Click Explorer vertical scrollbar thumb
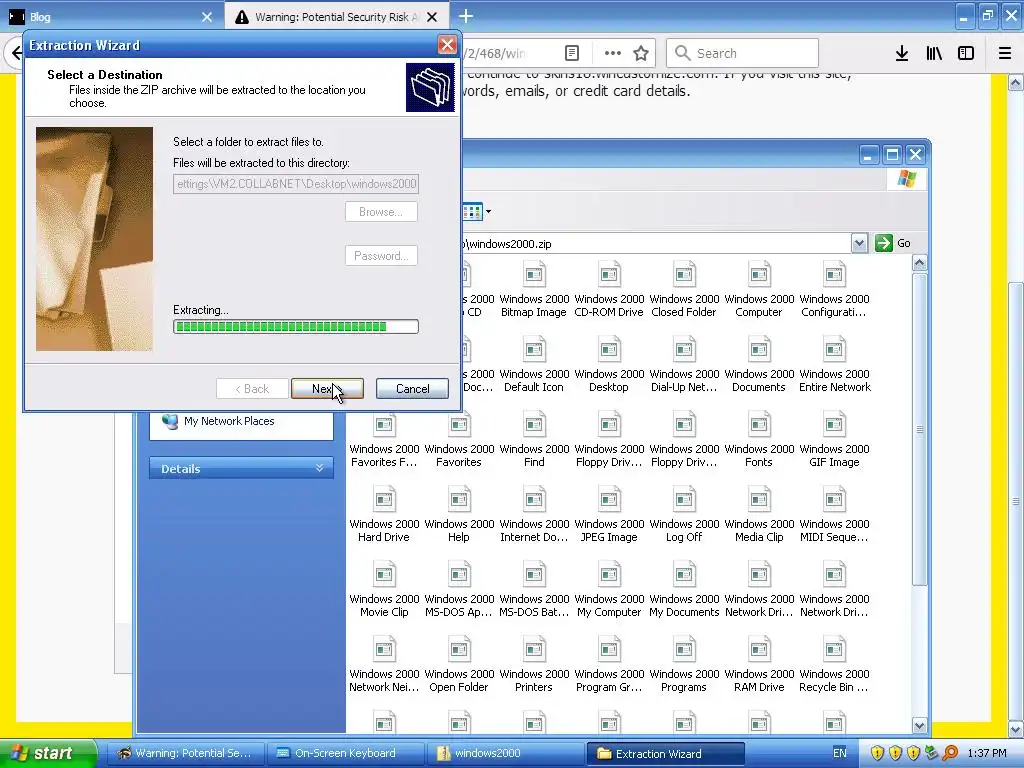1024x768 pixels. click(x=920, y=429)
